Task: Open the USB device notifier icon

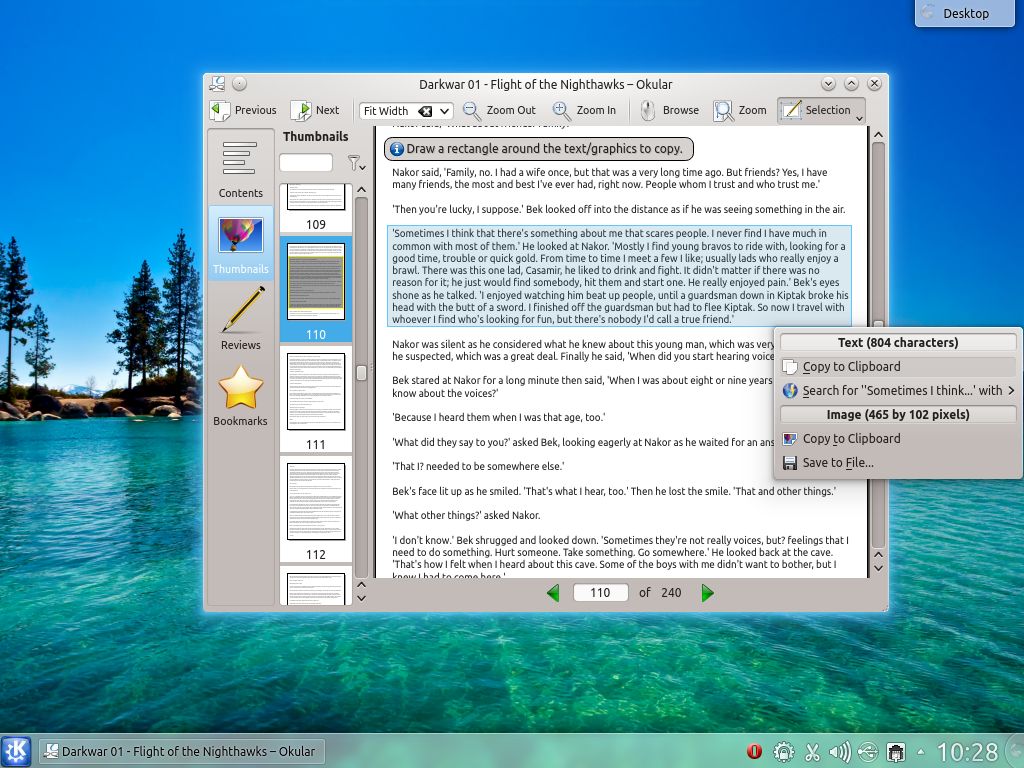Action: pyautogui.click(x=868, y=752)
